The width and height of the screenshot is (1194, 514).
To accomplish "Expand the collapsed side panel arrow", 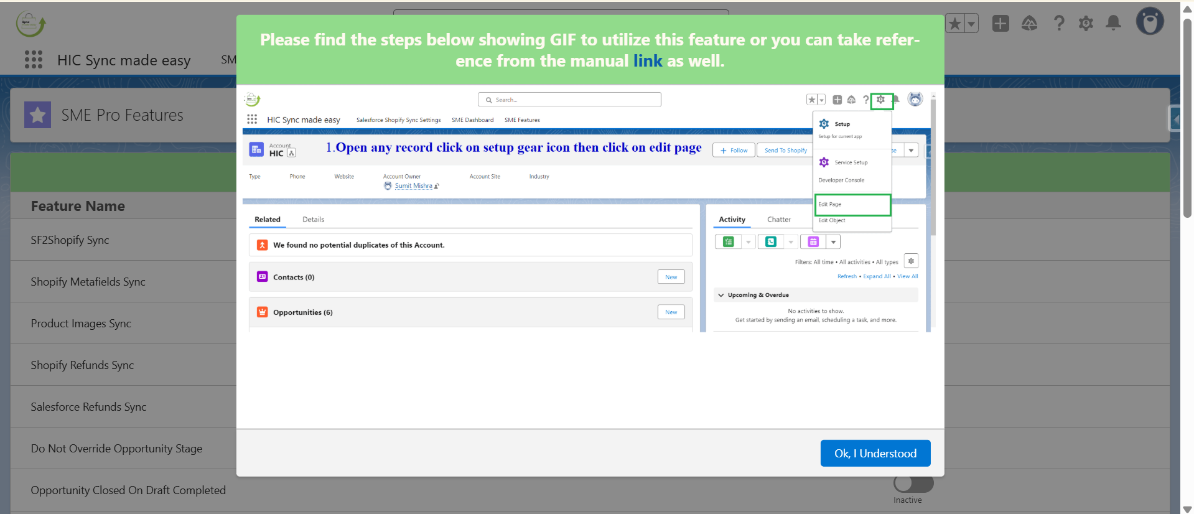I will tap(1177, 120).
